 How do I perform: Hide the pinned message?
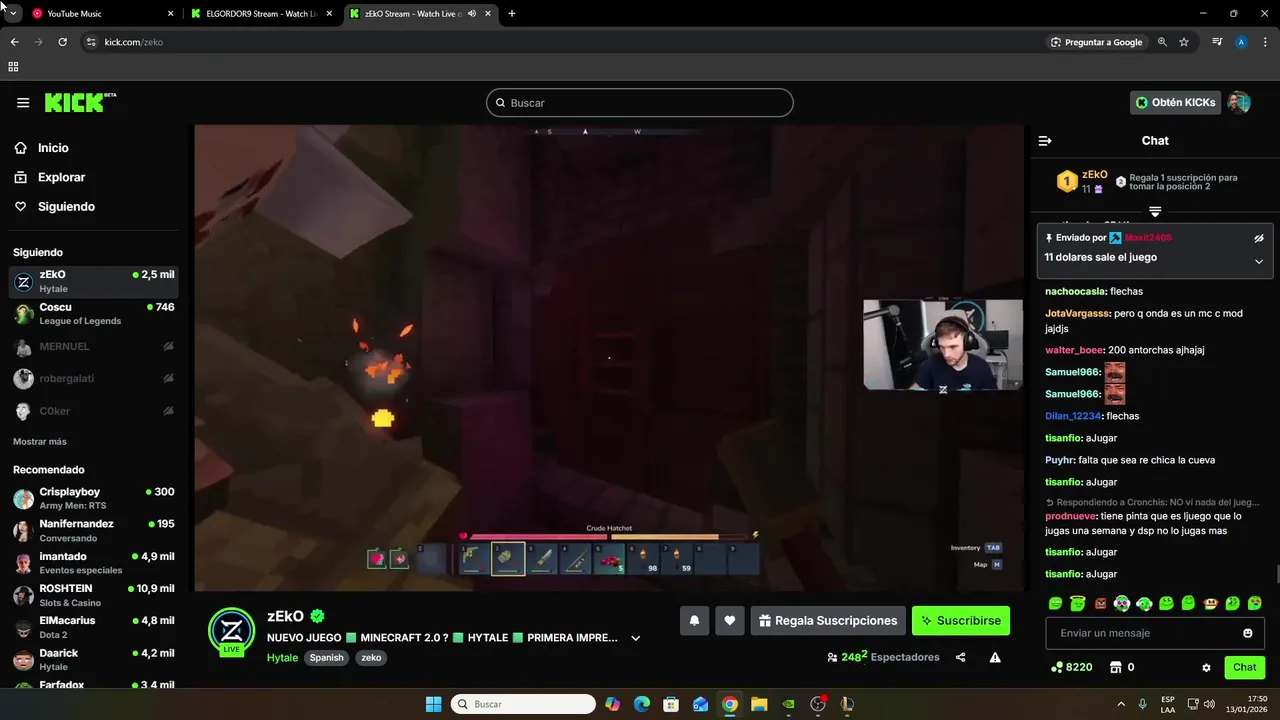point(1259,238)
